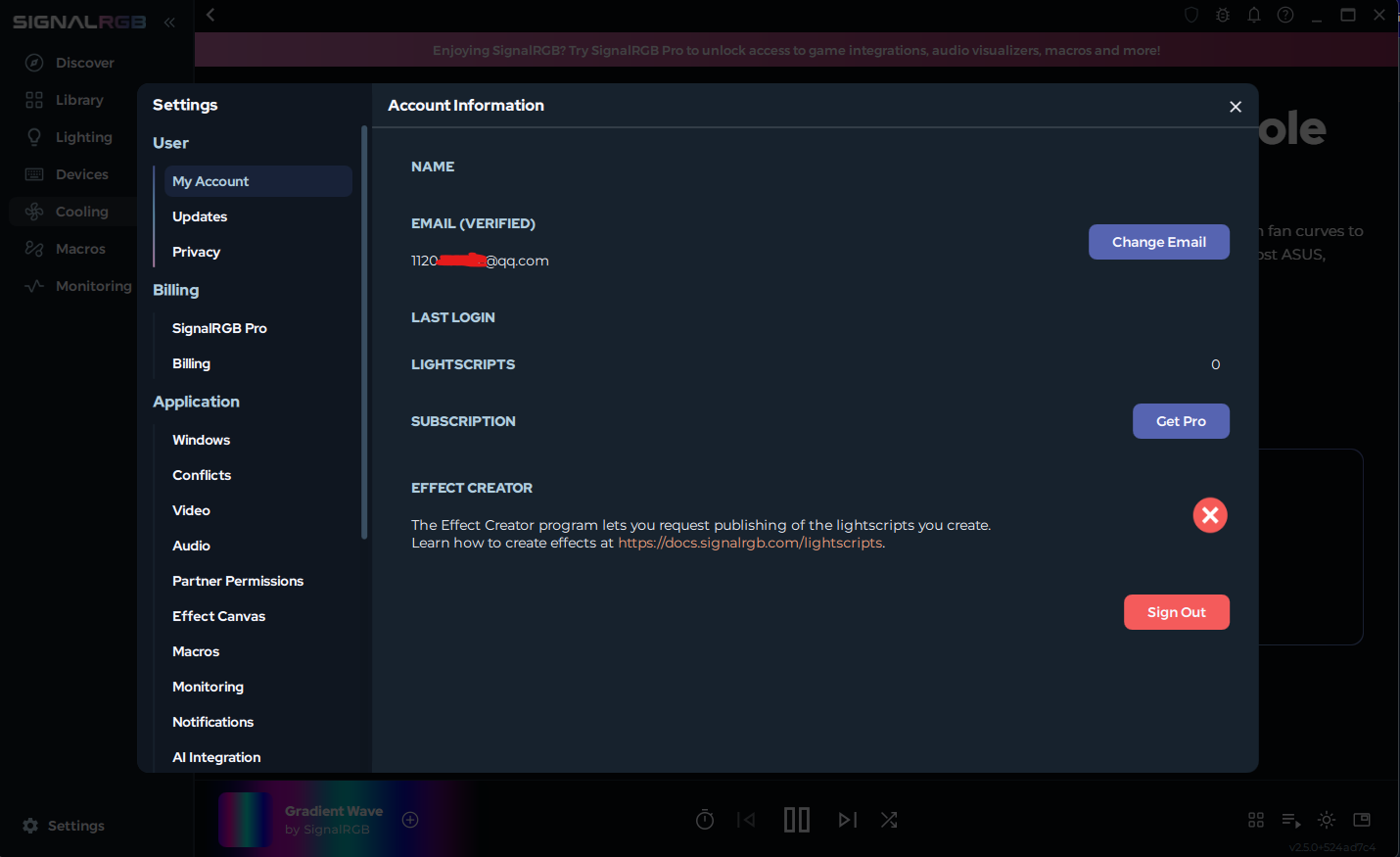This screenshot has height=857, width=1400.
Task: Click the SignalRGB logo
Action: point(79,22)
